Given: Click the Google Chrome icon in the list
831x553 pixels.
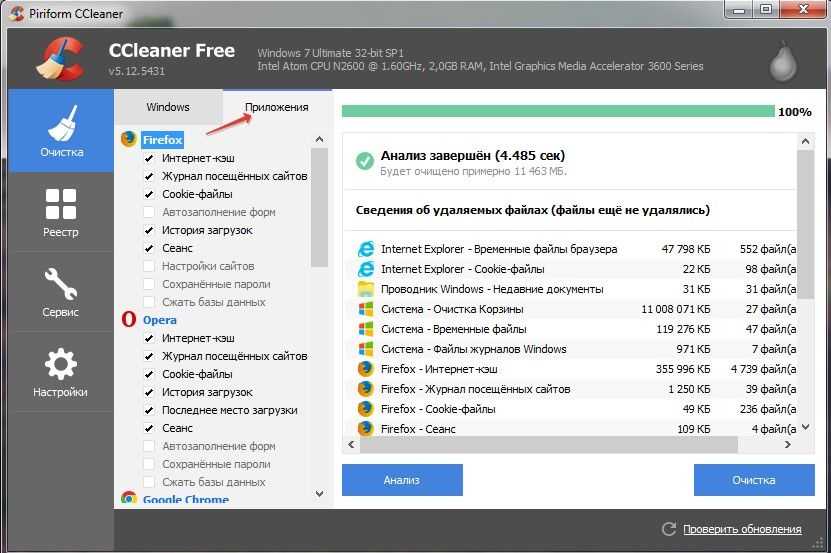Looking at the screenshot, I should point(129,498).
